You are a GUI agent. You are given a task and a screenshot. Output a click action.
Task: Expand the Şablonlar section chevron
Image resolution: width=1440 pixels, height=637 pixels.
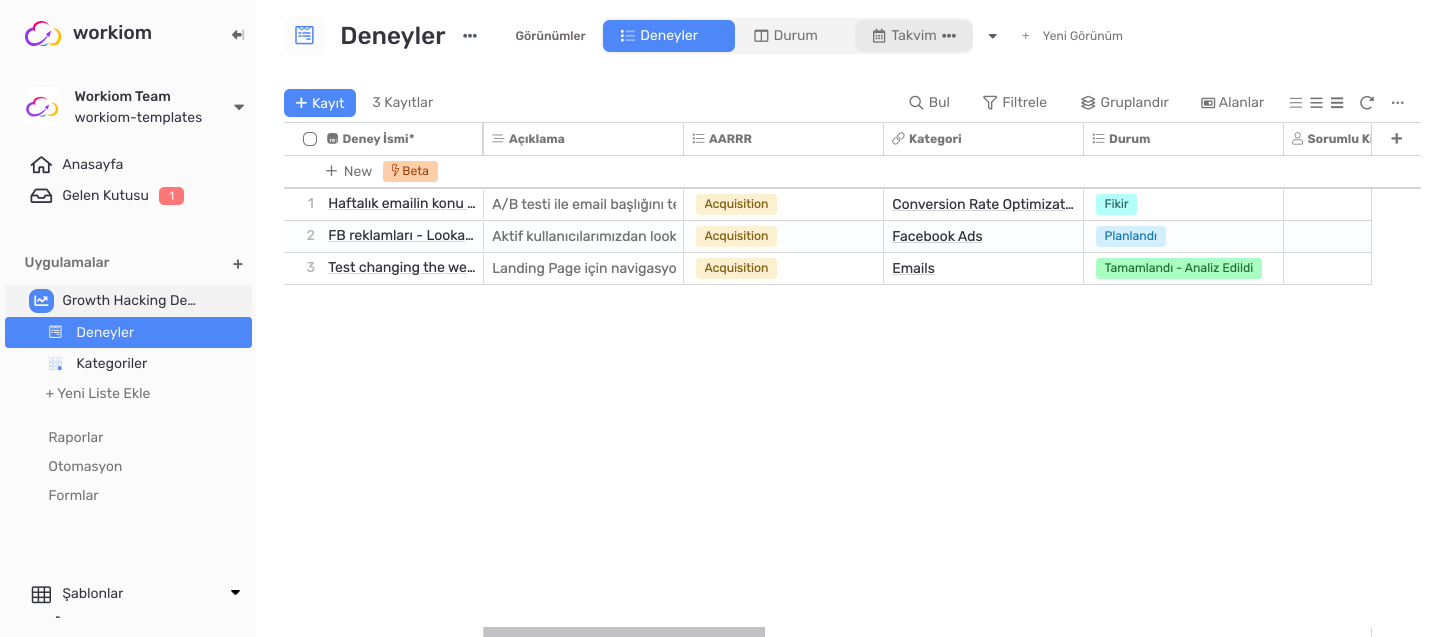(x=235, y=592)
